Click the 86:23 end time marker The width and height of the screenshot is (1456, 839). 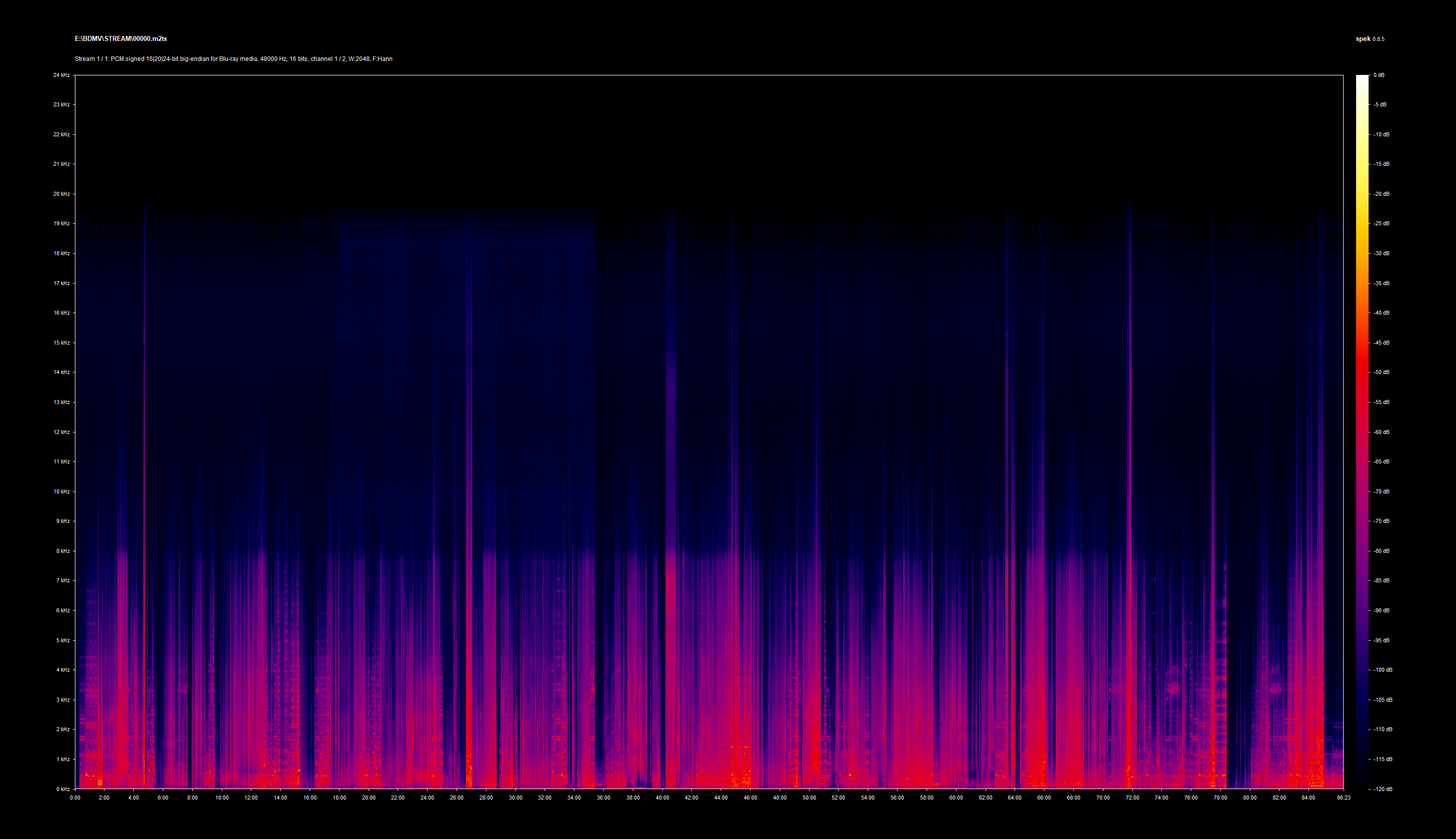[1343, 798]
